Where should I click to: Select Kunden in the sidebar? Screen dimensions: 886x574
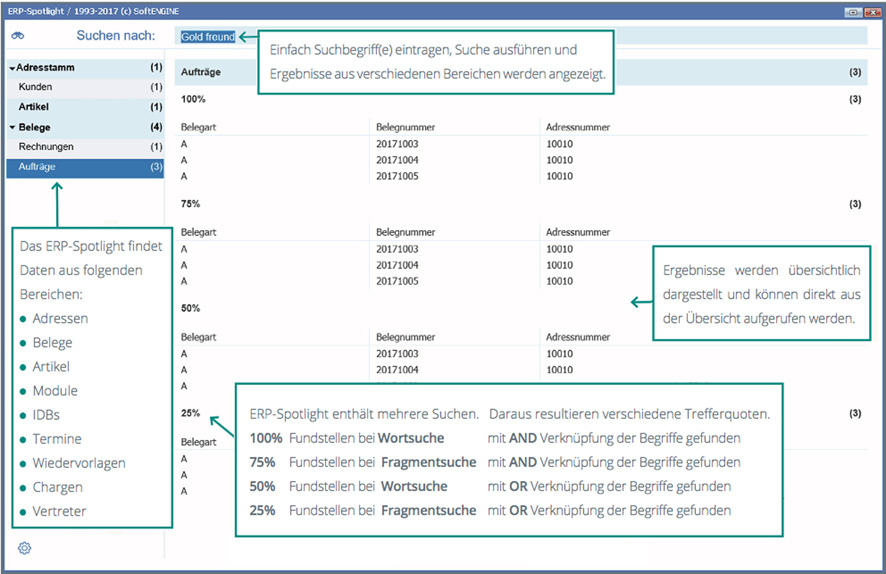[36, 87]
